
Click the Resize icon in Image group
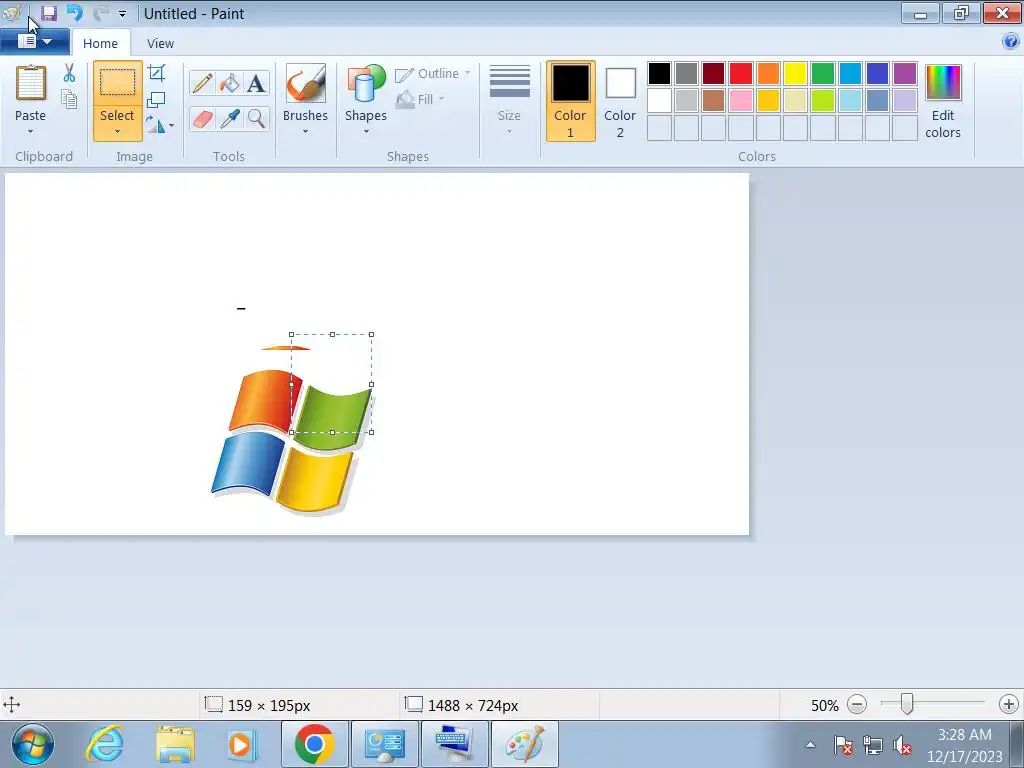tap(156, 99)
